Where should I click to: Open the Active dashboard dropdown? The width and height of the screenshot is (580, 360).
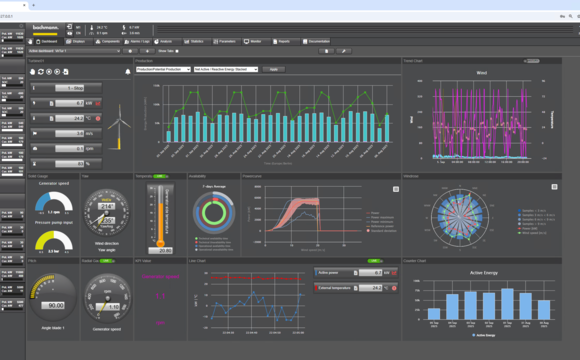coord(74,51)
